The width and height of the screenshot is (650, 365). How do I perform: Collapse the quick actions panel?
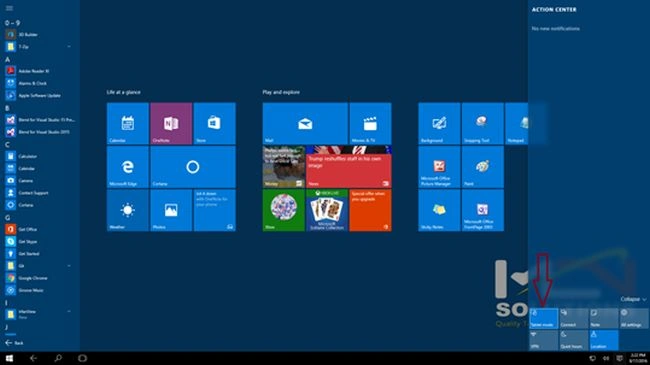[633, 299]
